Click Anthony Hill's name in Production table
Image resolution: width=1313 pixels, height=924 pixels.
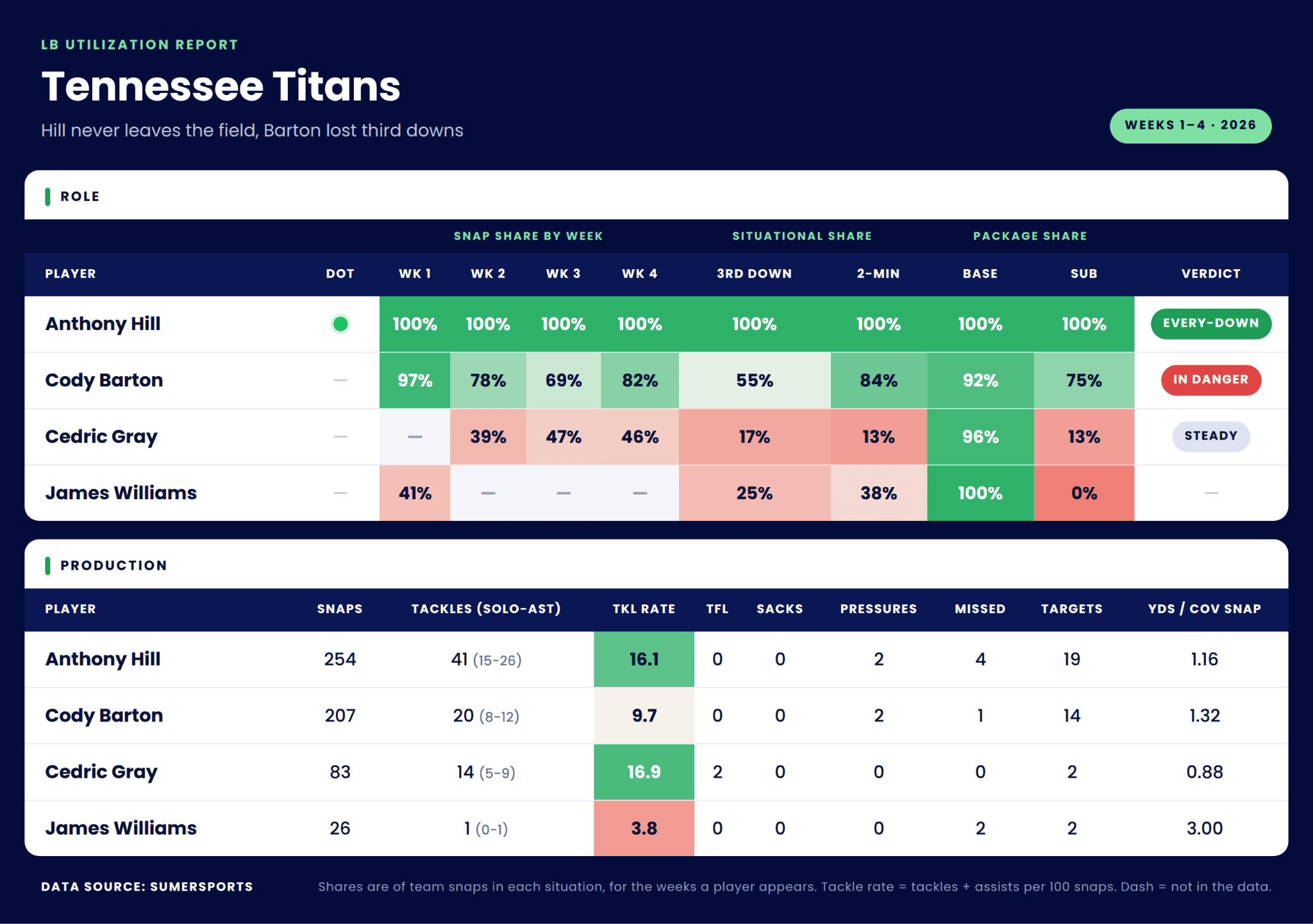[103, 659]
